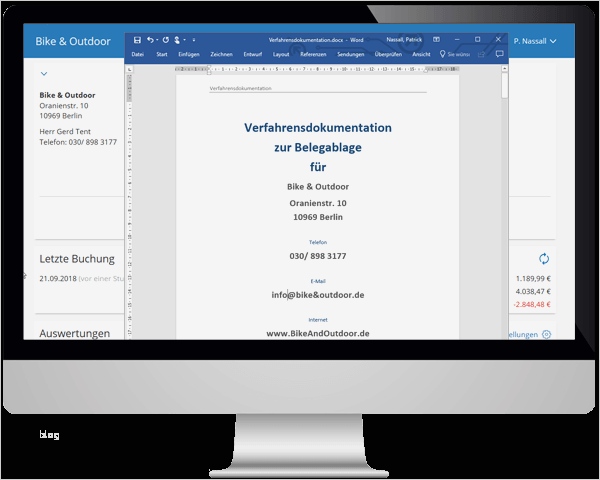This screenshot has width=600, height=480.
Task: Open the Entwurf ribbon tab
Action: 253,54
